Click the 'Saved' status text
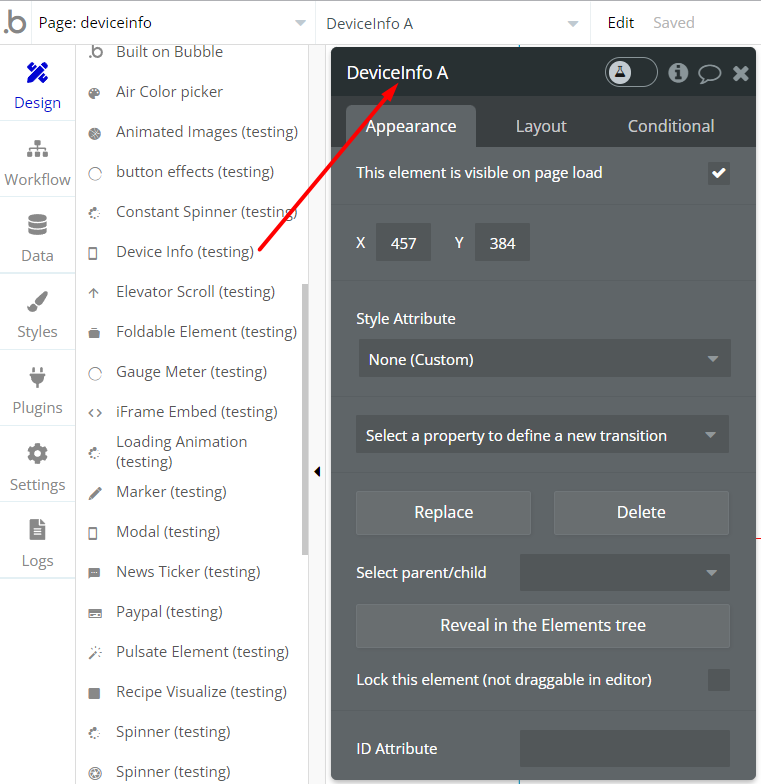The height and width of the screenshot is (784, 761). pyautogui.click(x=674, y=22)
